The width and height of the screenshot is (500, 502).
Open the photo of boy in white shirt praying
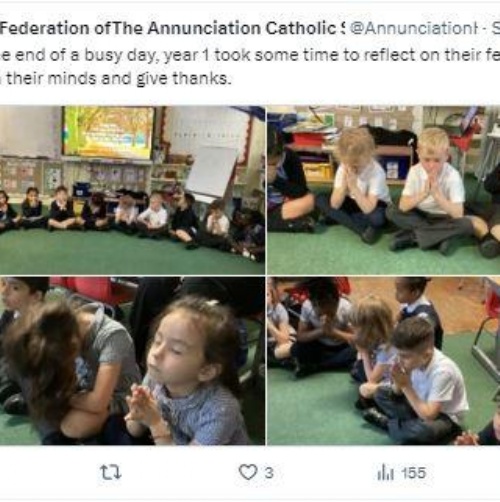pyautogui.click(x=384, y=361)
